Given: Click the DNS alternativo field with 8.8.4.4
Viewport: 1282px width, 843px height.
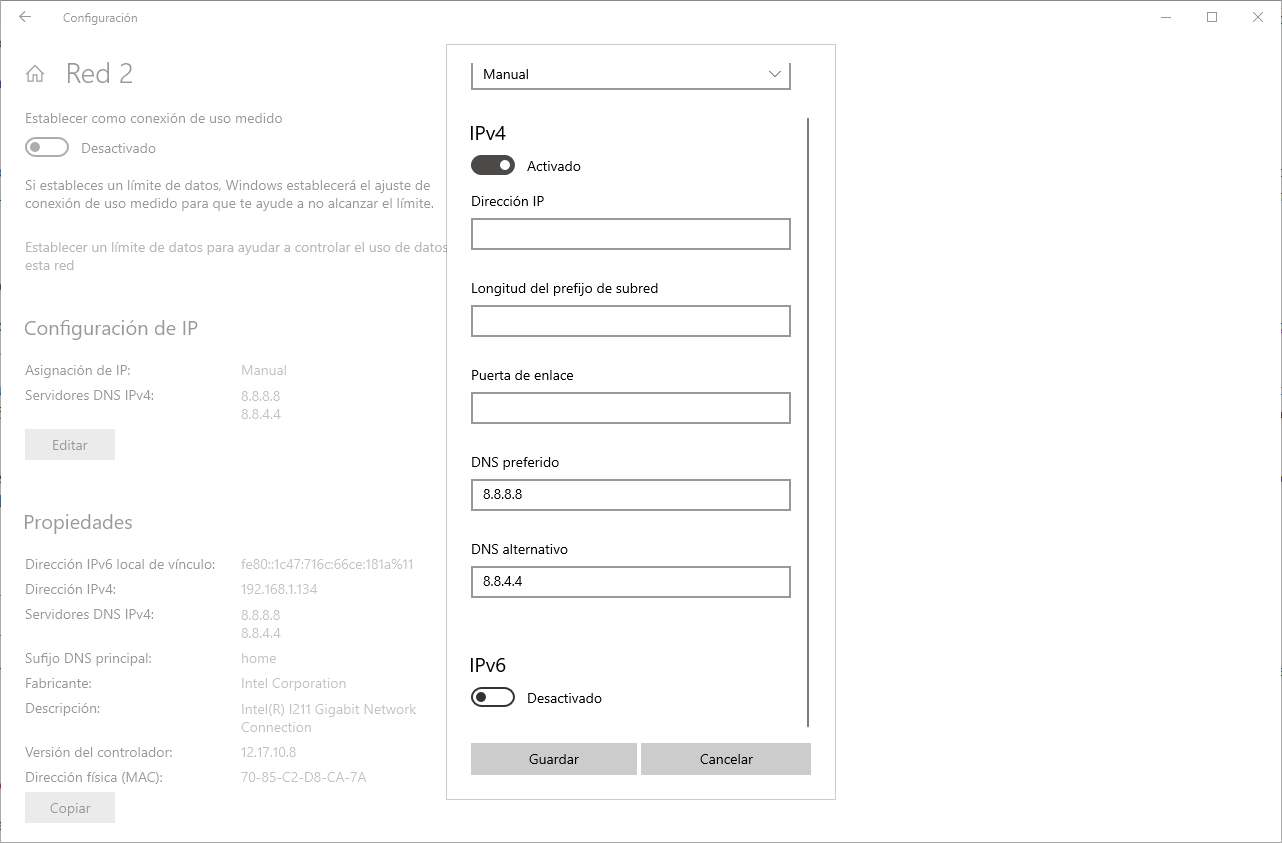Looking at the screenshot, I should click(630, 582).
